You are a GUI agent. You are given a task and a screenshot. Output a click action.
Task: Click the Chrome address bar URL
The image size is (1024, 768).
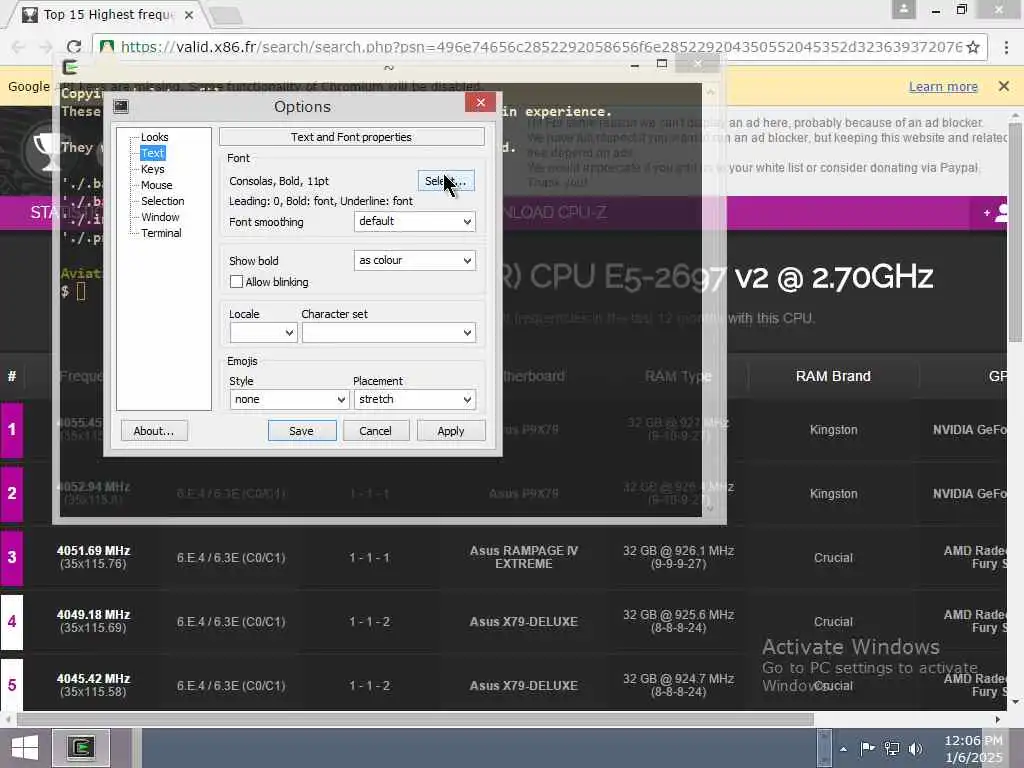[x=541, y=47]
